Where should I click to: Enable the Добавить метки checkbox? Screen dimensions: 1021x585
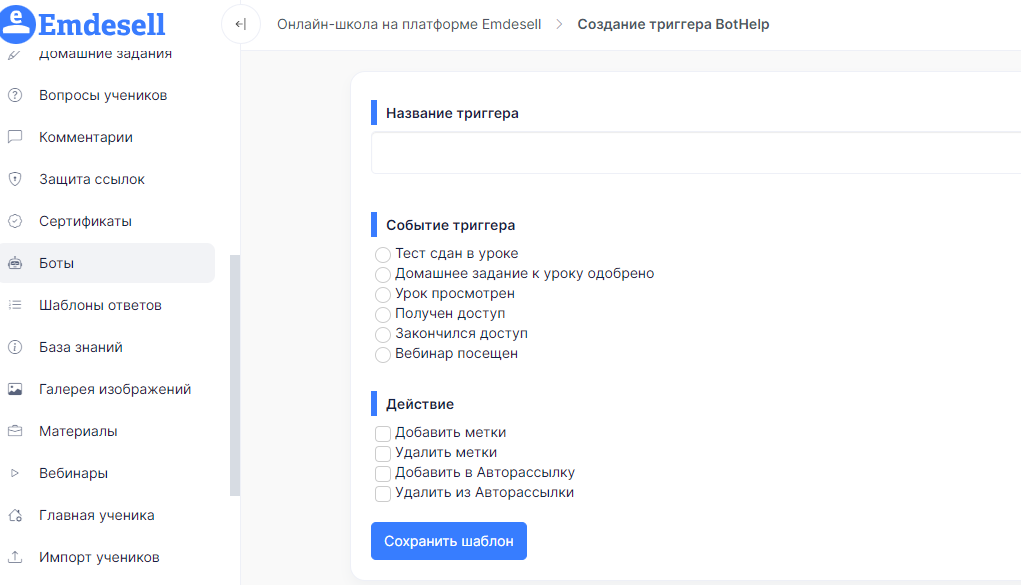point(383,433)
